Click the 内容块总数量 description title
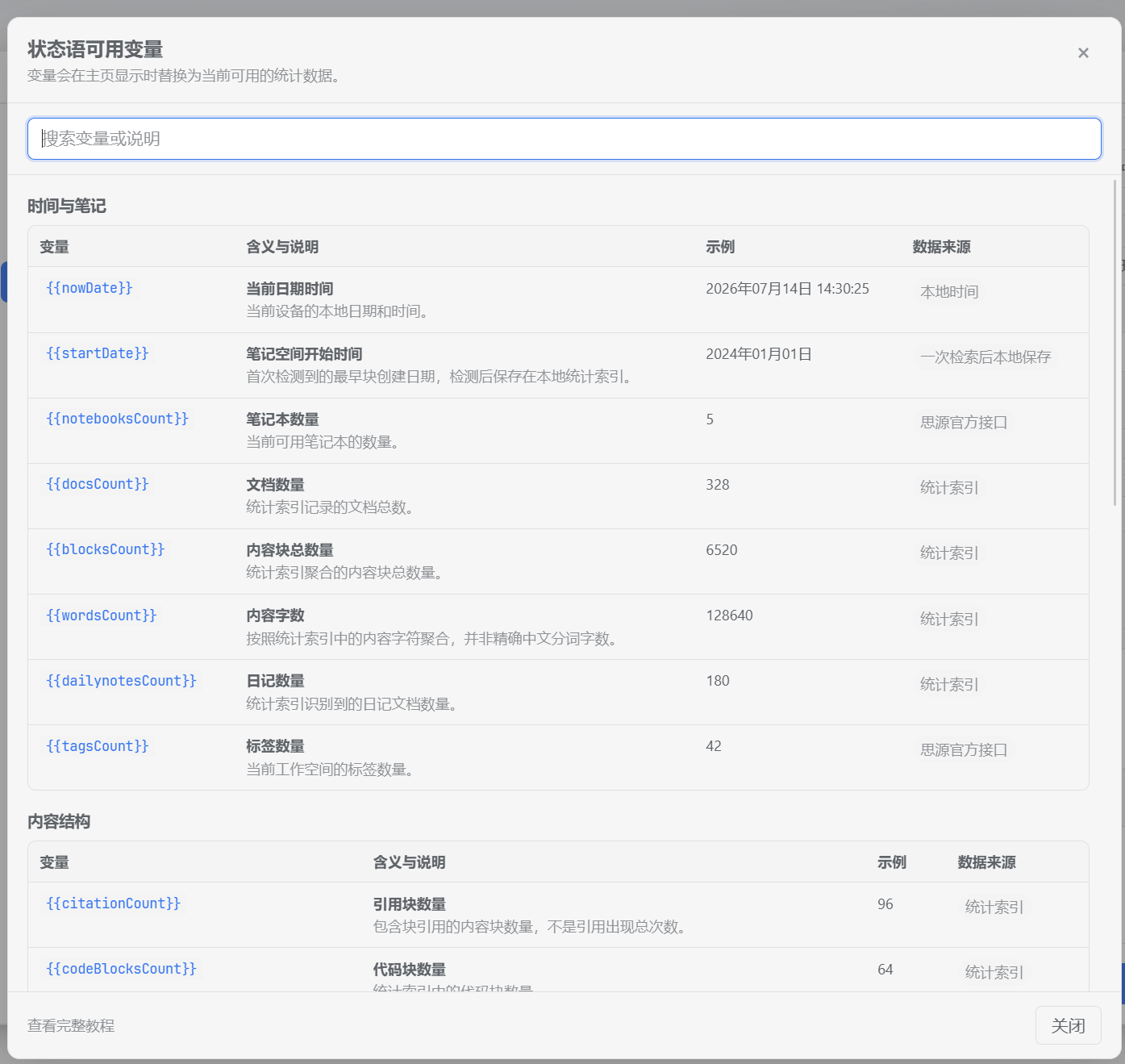 290,550
